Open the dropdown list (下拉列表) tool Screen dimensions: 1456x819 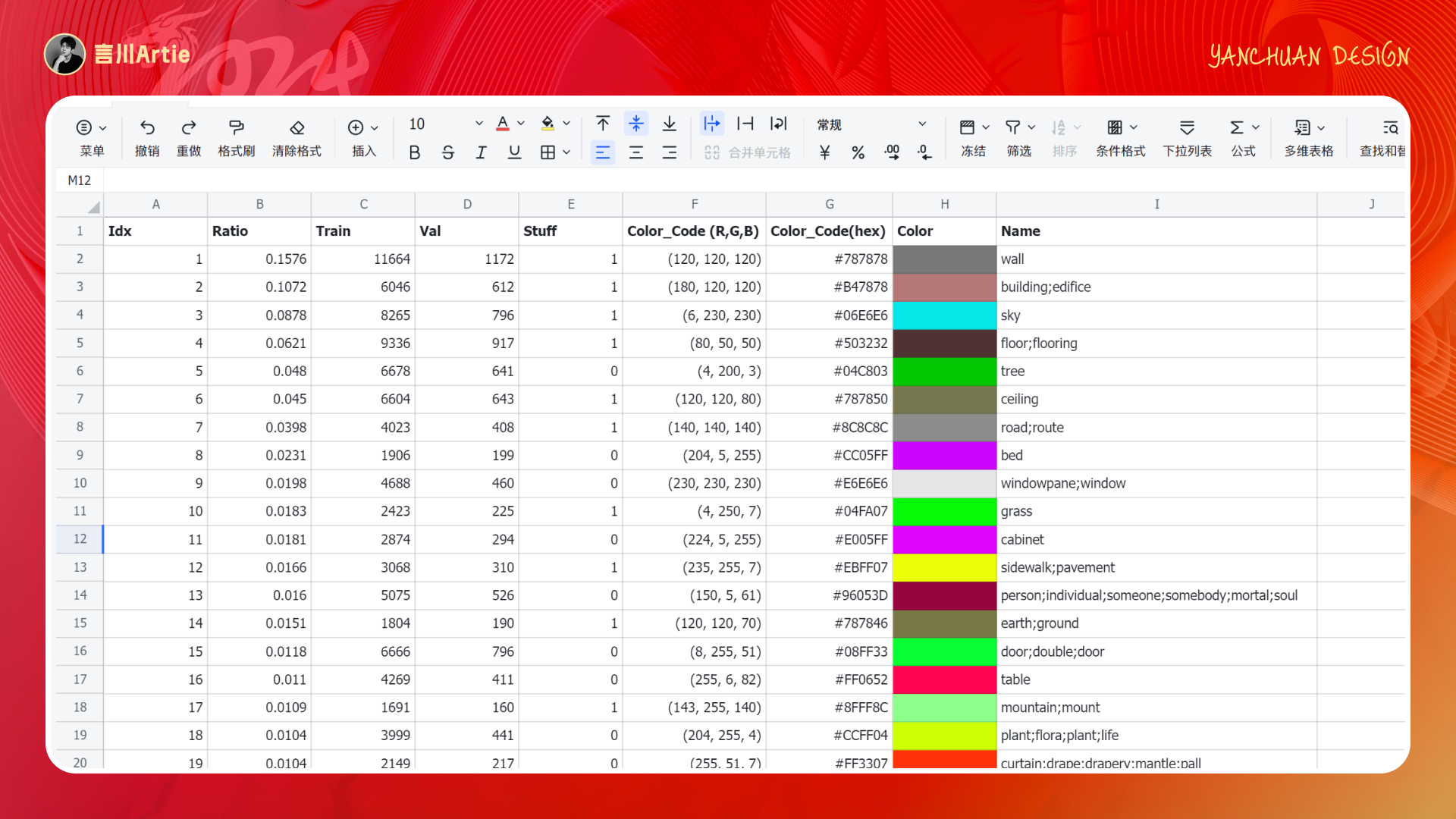pyautogui.click(x=1187, y=127)
